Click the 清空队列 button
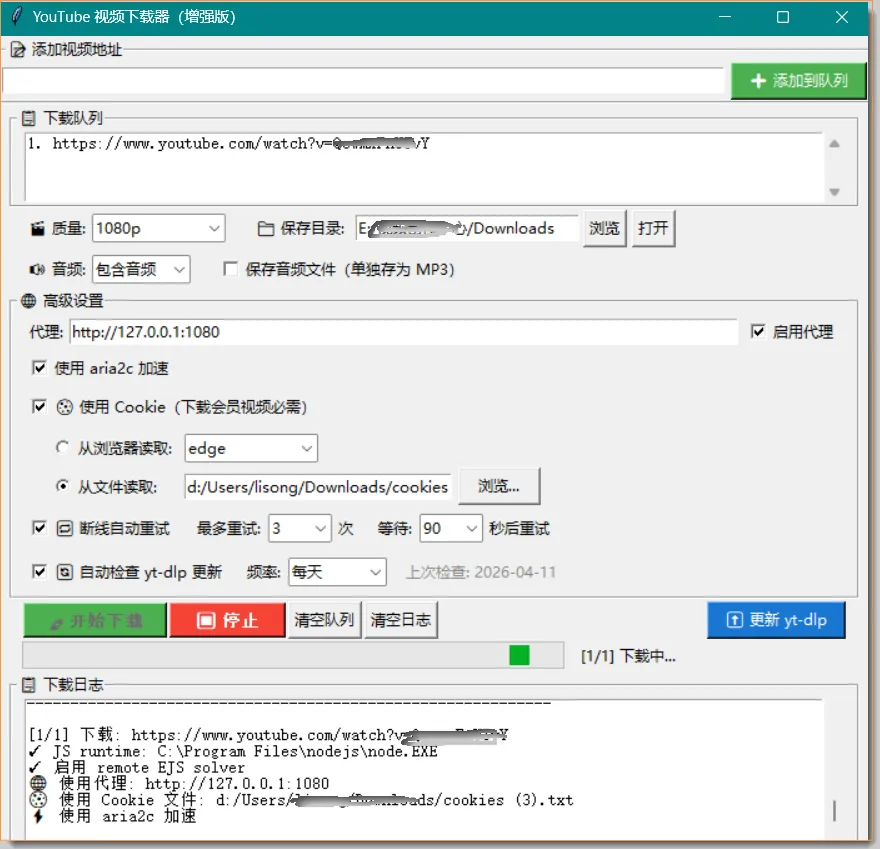Screen dimensions: 880x849 324,620
